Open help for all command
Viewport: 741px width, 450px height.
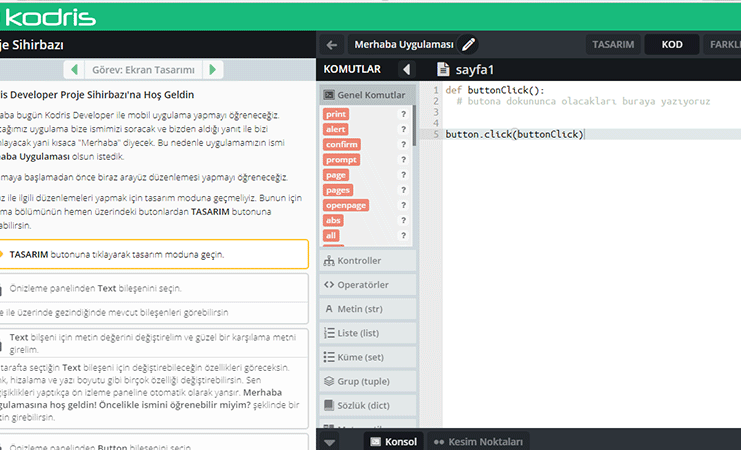coord(404,235)
